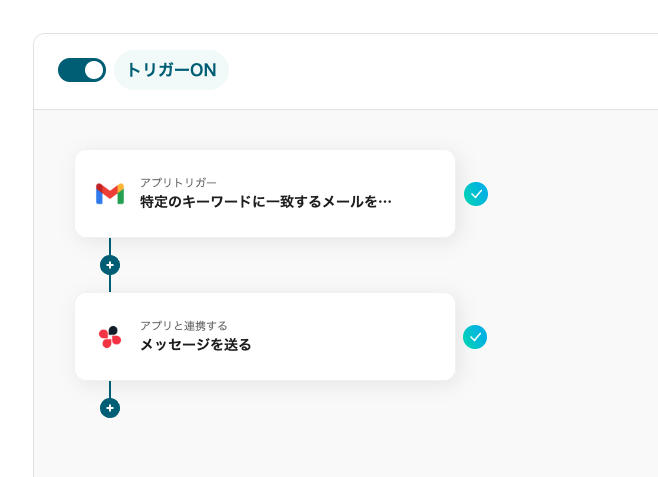Click the トリガーON status label

pyautogui.click(x=171, y=71)
